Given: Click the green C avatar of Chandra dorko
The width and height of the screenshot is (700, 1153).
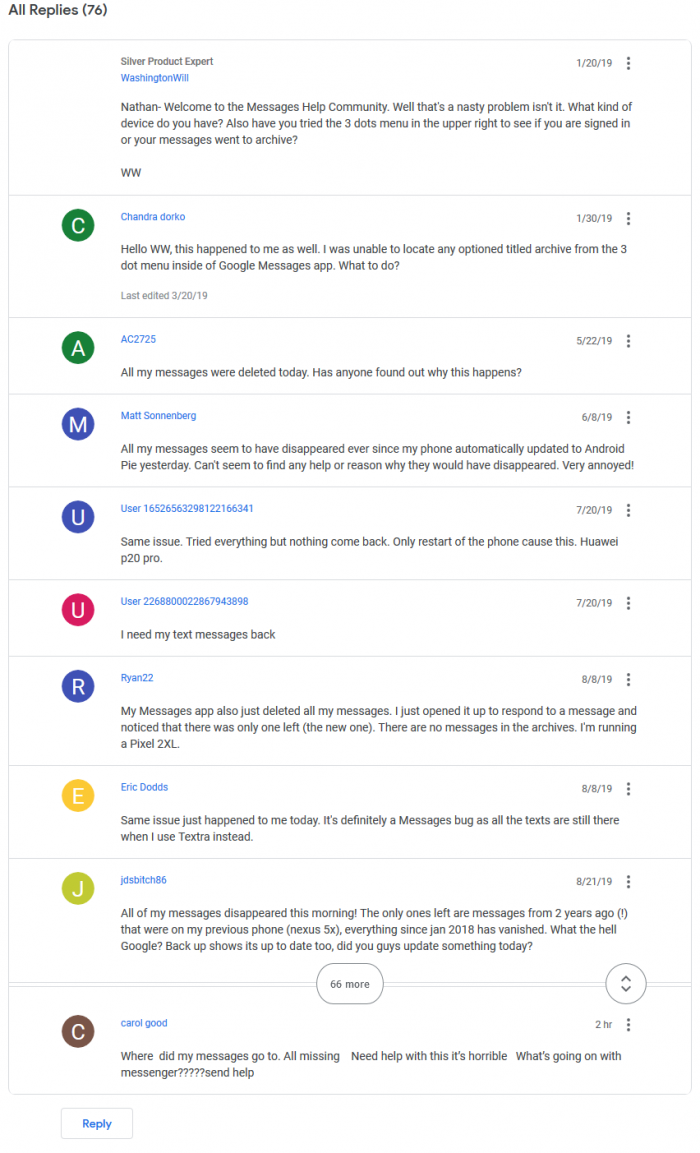Looking at the screenshot, I should pos(78,225).
